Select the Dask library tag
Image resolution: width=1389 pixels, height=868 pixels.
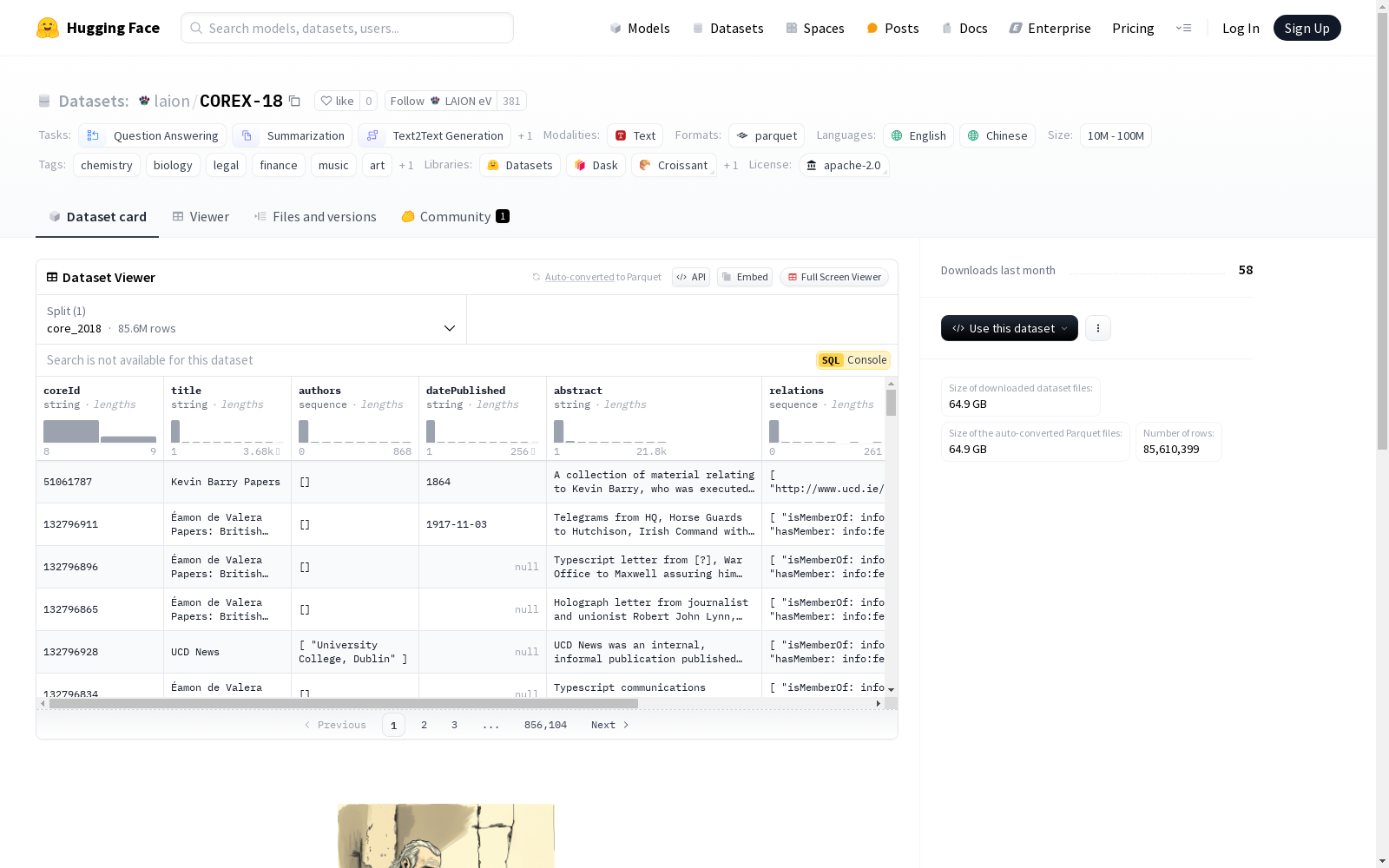click(596, 165)
